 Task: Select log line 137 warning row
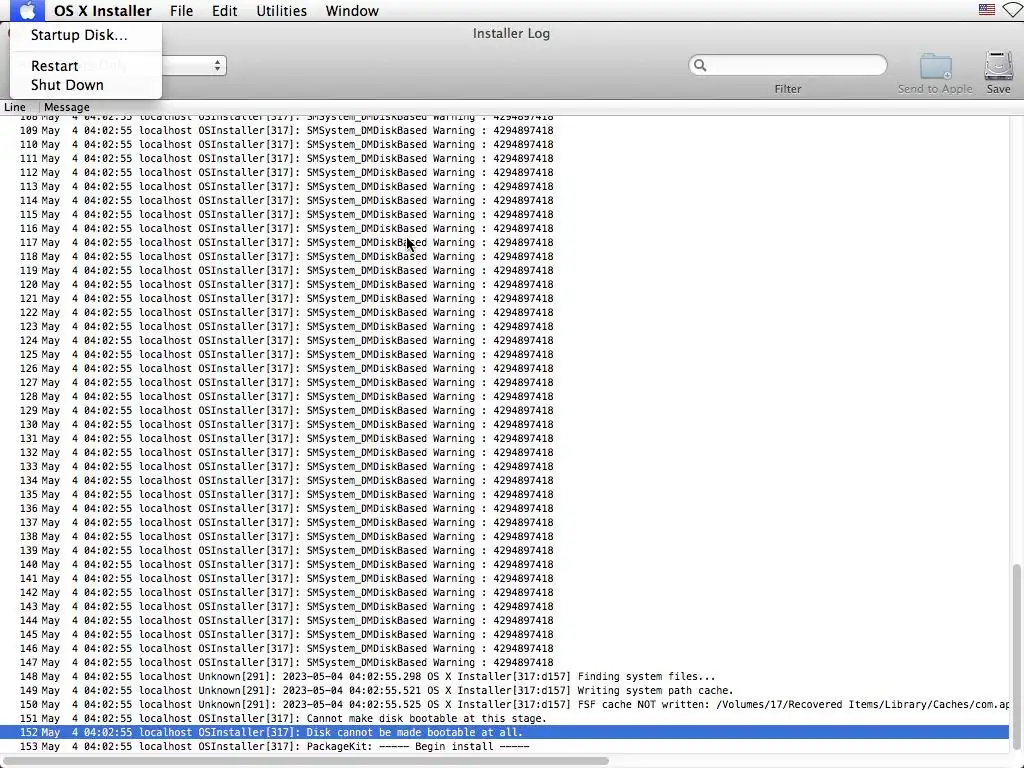coord(504,522)
